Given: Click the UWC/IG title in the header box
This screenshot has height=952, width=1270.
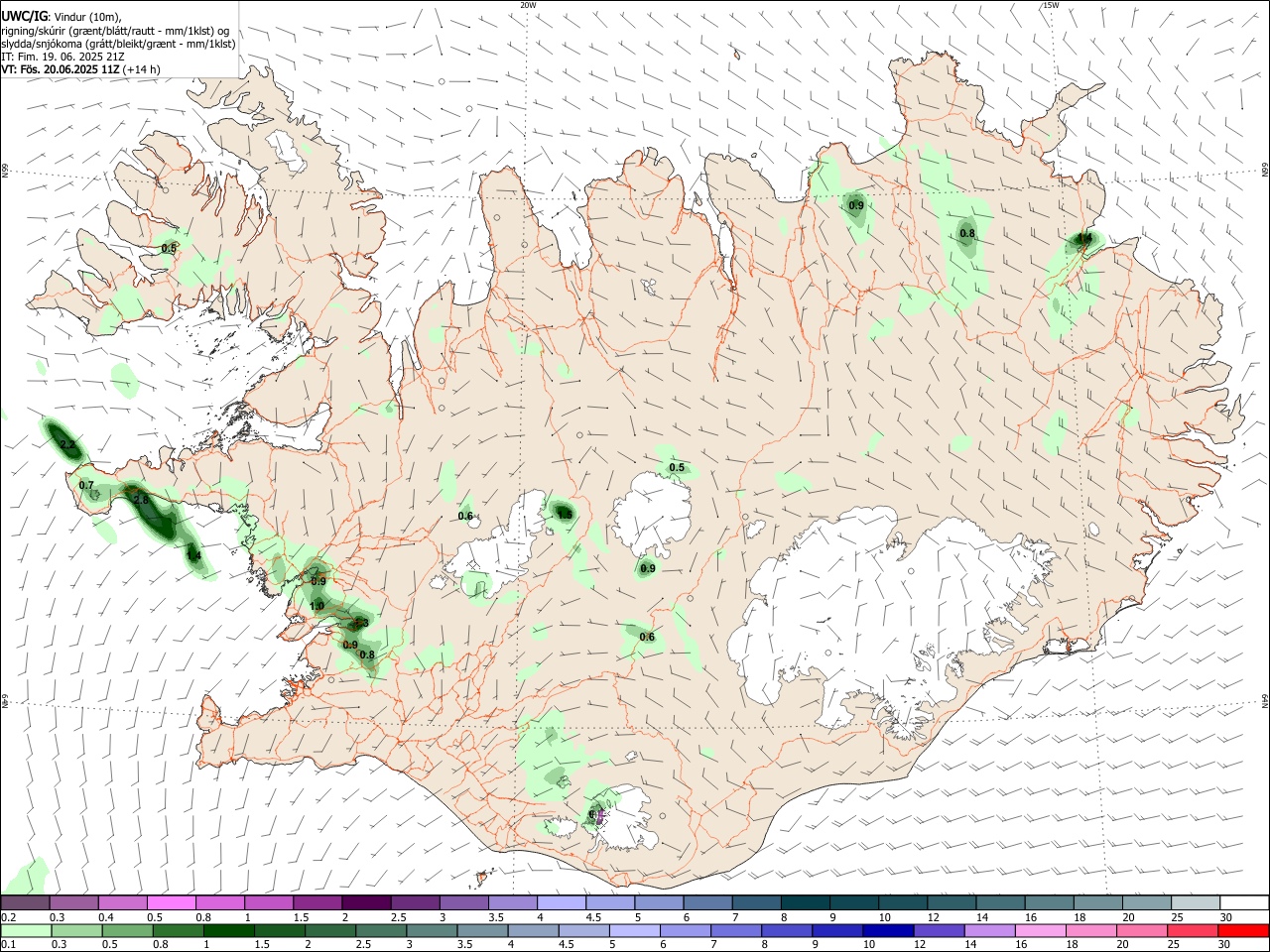Looking at the screenshot, I should 23,16.
